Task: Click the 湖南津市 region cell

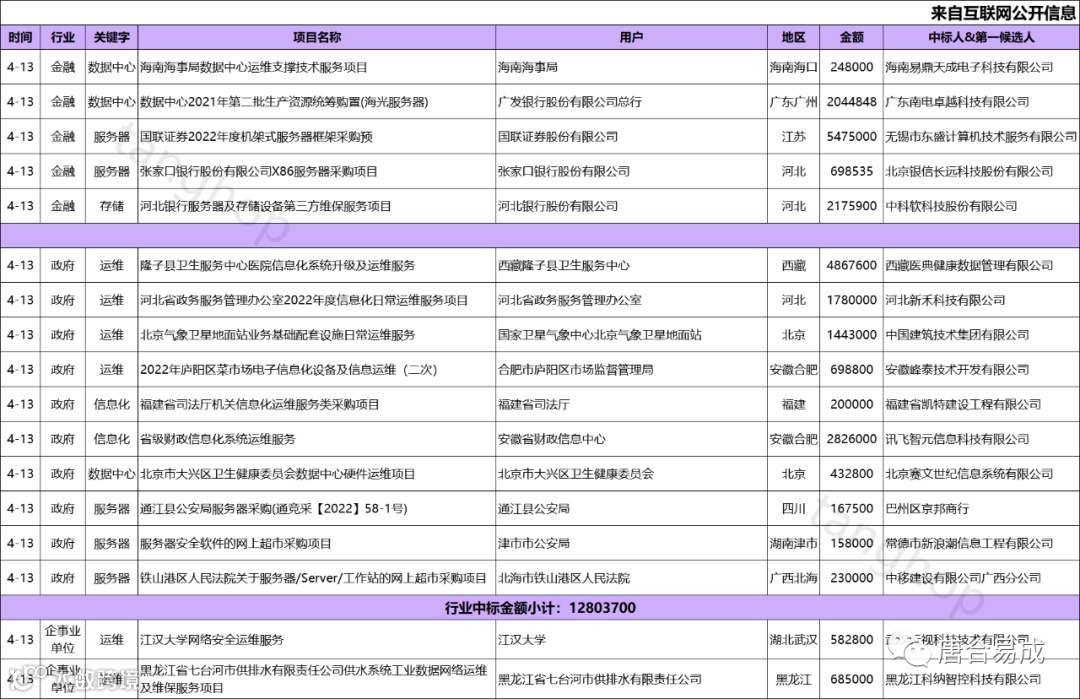Action: point(793,543)
